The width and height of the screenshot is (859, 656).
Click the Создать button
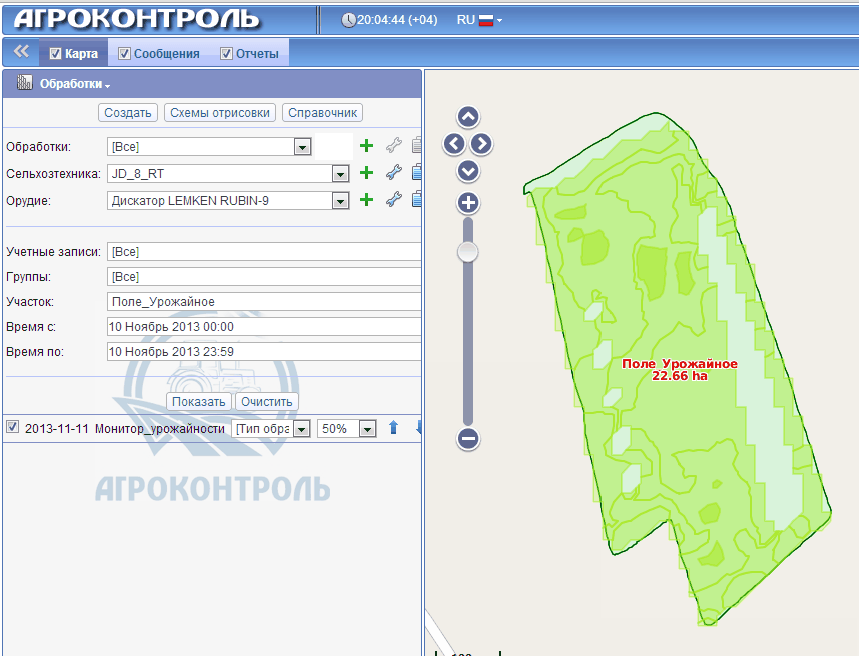[x=127, y=112]
